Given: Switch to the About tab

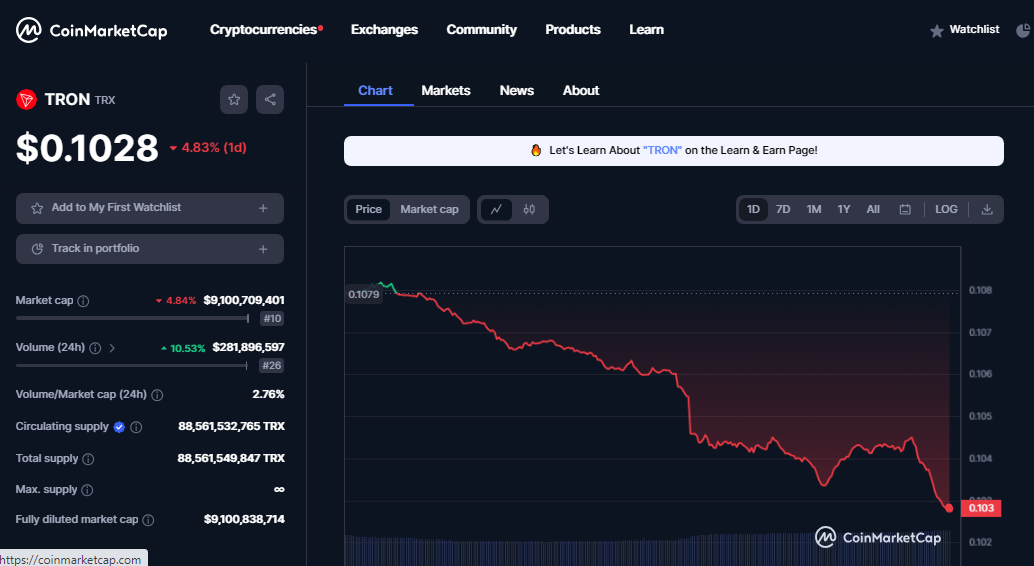Looking at the screenshot, I should point(581,91).
